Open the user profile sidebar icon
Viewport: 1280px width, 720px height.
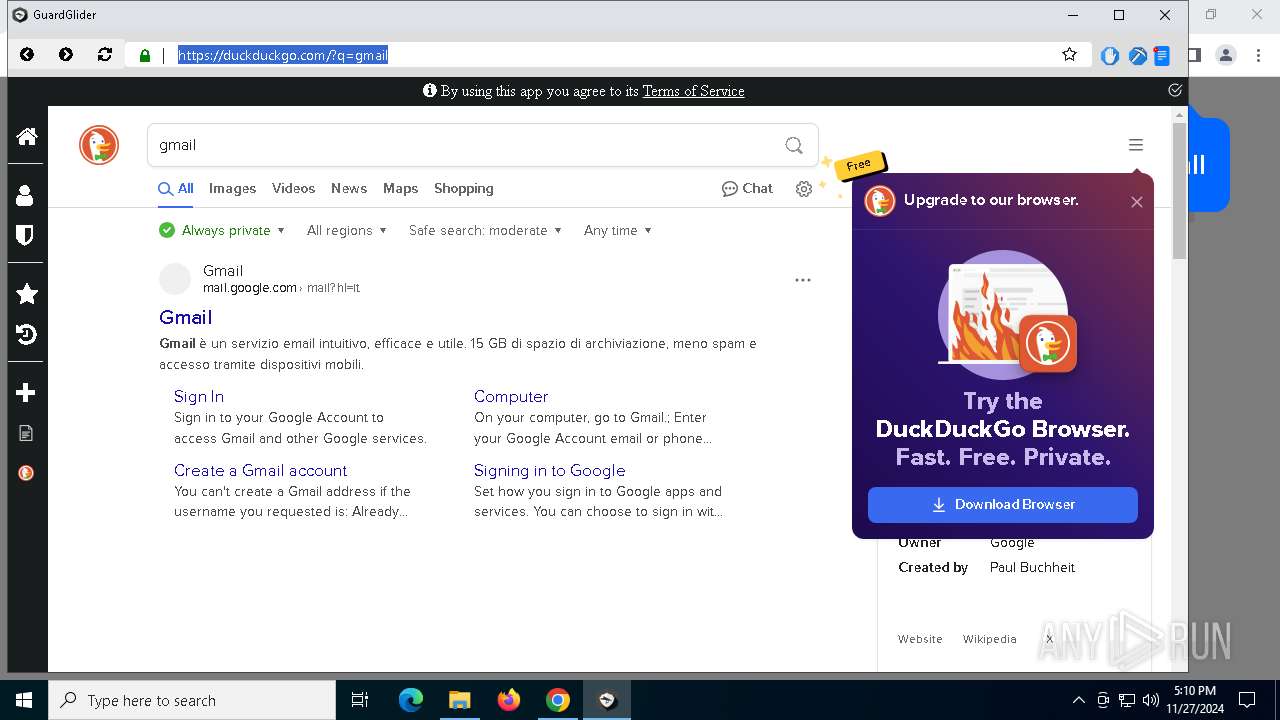click(25, 195)
